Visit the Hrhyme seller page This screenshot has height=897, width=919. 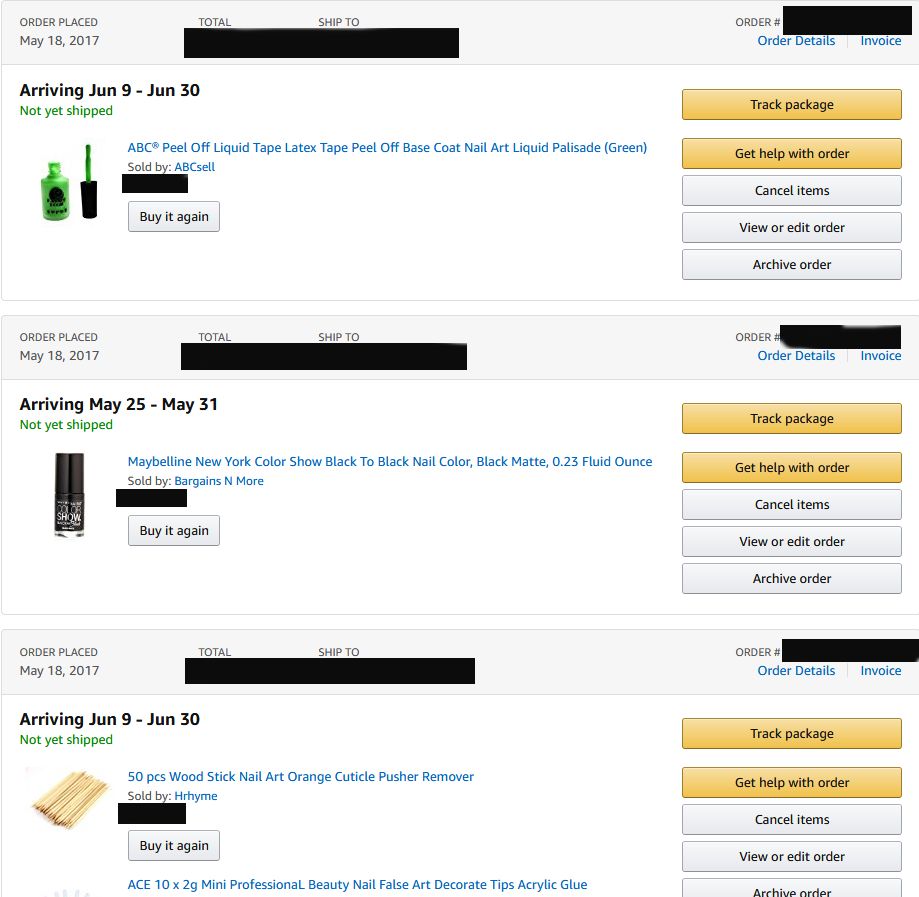(x=196, y=796)
